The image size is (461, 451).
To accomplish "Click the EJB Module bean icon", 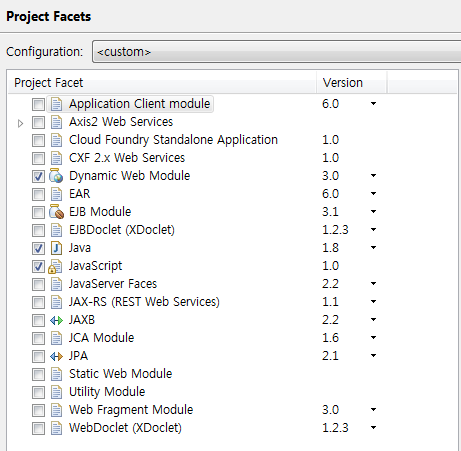I will point(56,212).
